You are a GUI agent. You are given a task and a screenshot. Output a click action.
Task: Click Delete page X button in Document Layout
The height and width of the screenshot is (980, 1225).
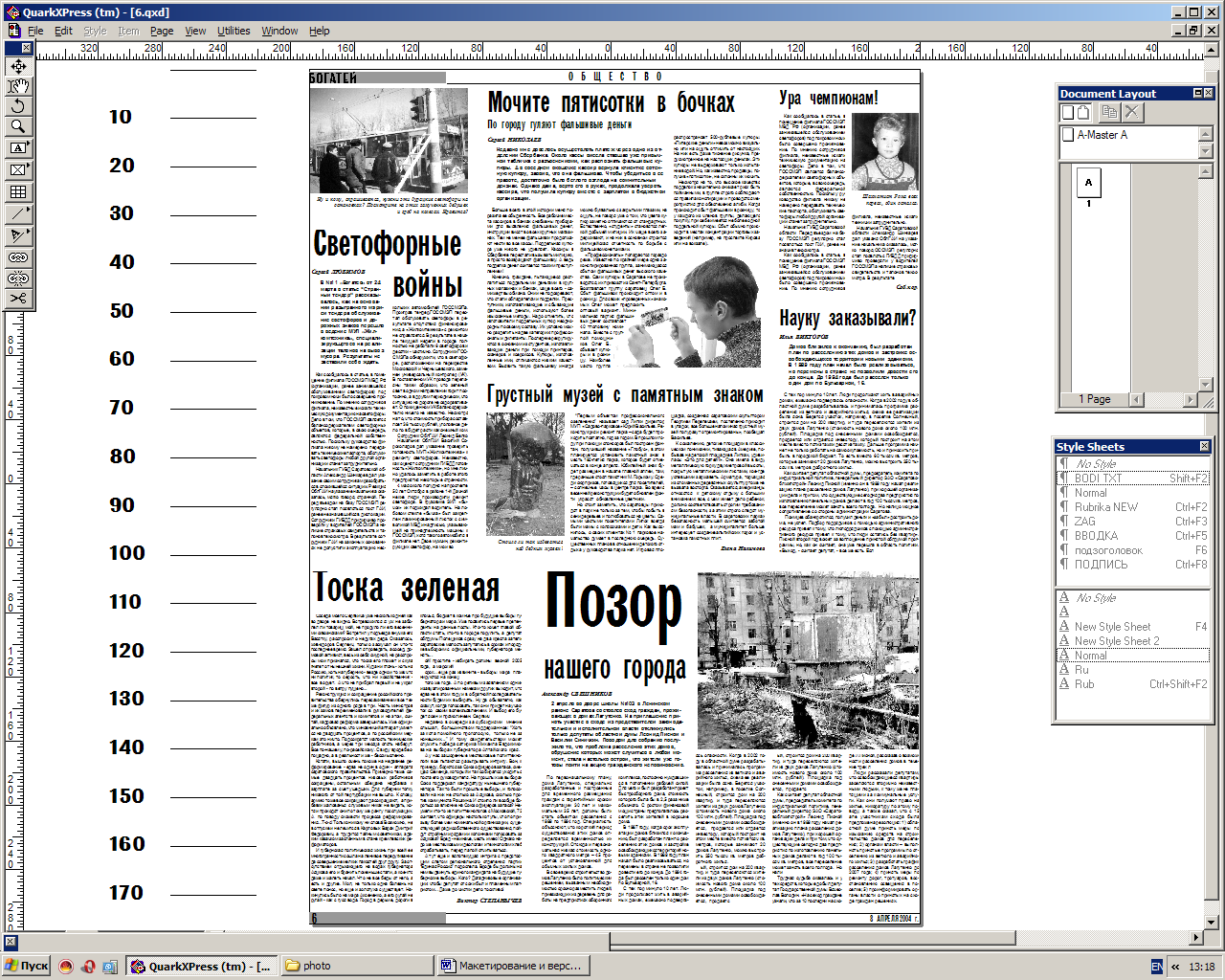[x=1132, y=112]
